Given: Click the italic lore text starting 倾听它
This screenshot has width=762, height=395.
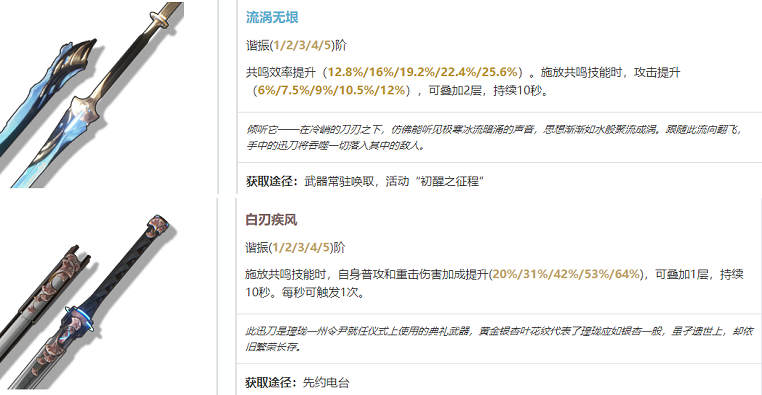Looking at the screenshot, I should click(493, 137).
